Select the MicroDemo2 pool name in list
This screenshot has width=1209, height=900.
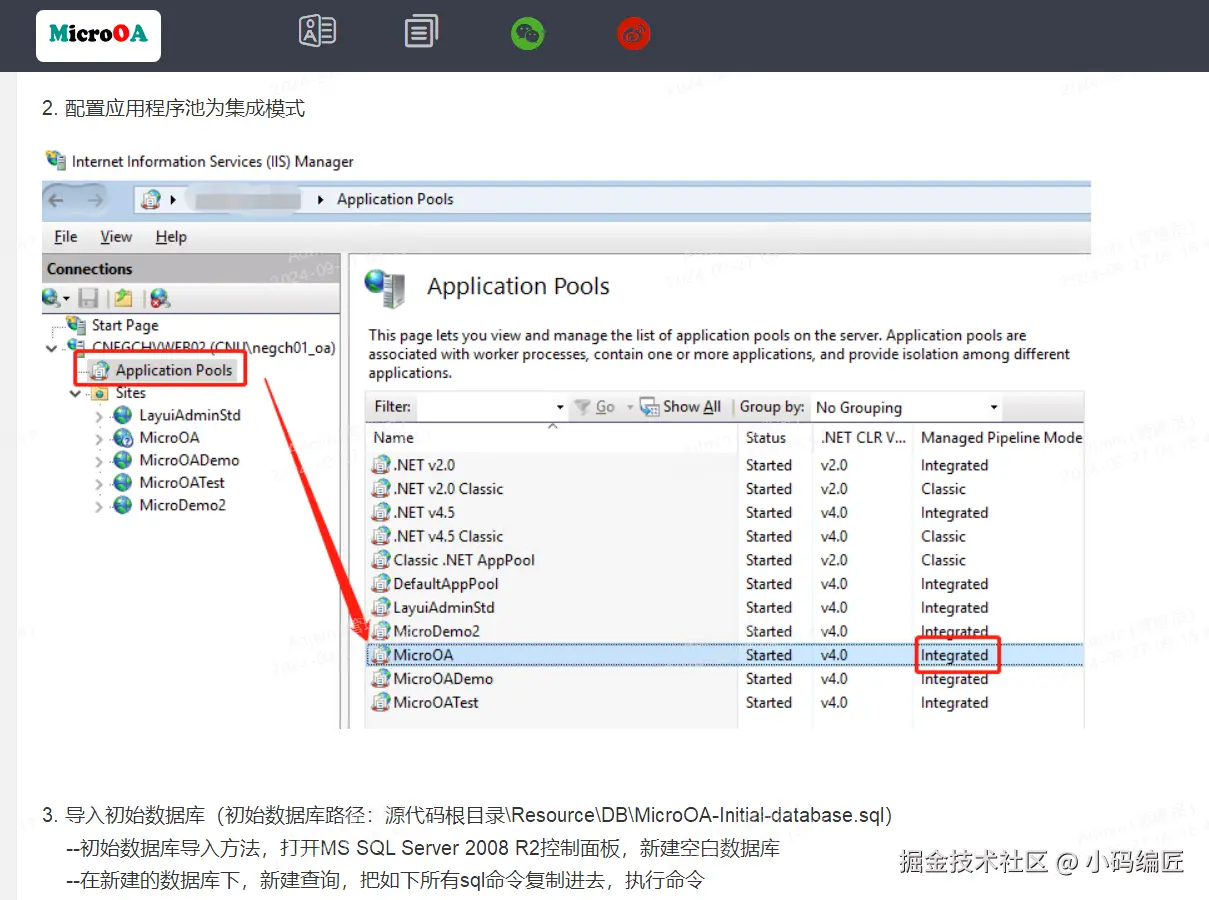(x=436, y=631)
